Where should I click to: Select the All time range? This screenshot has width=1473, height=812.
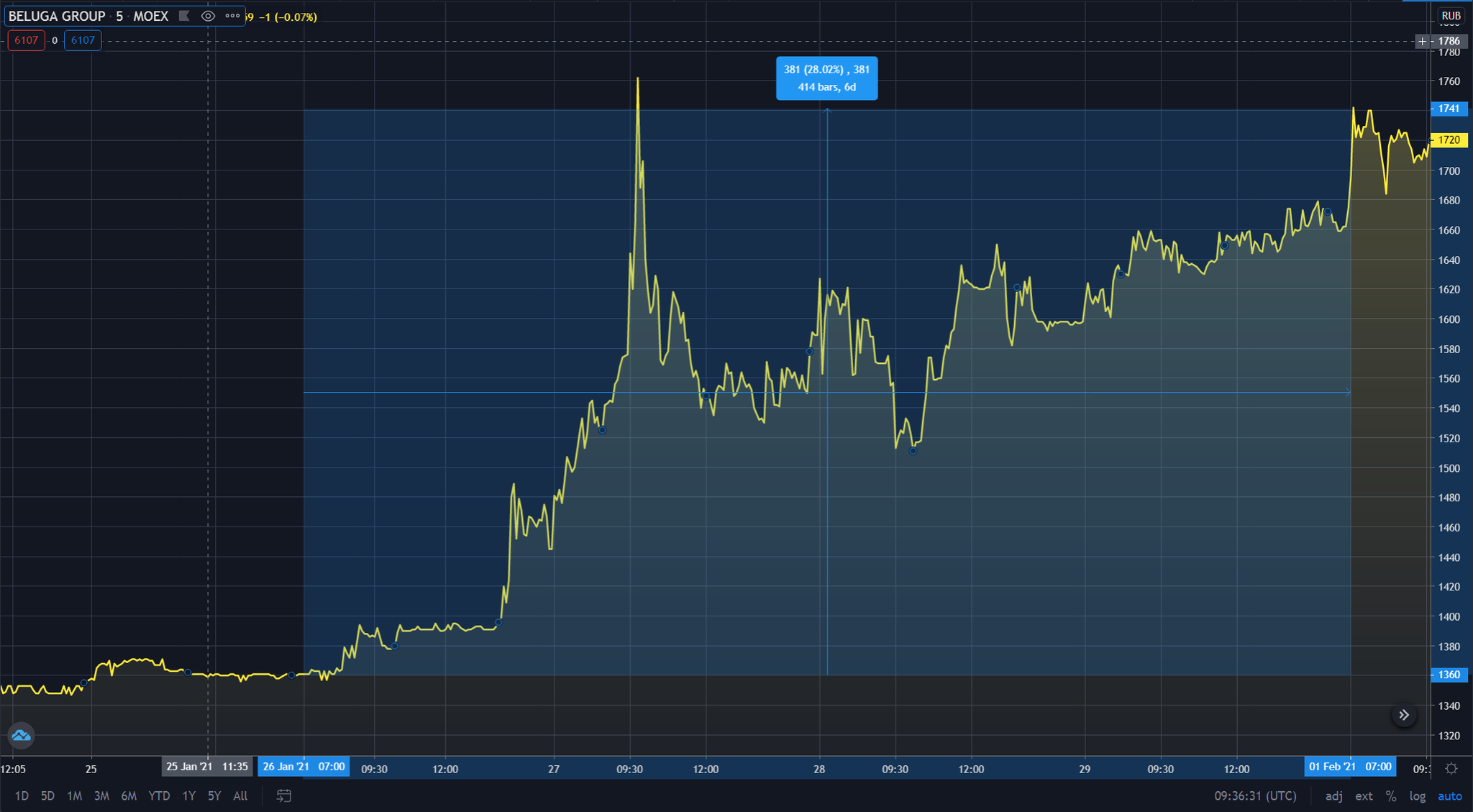click(240, 795)
